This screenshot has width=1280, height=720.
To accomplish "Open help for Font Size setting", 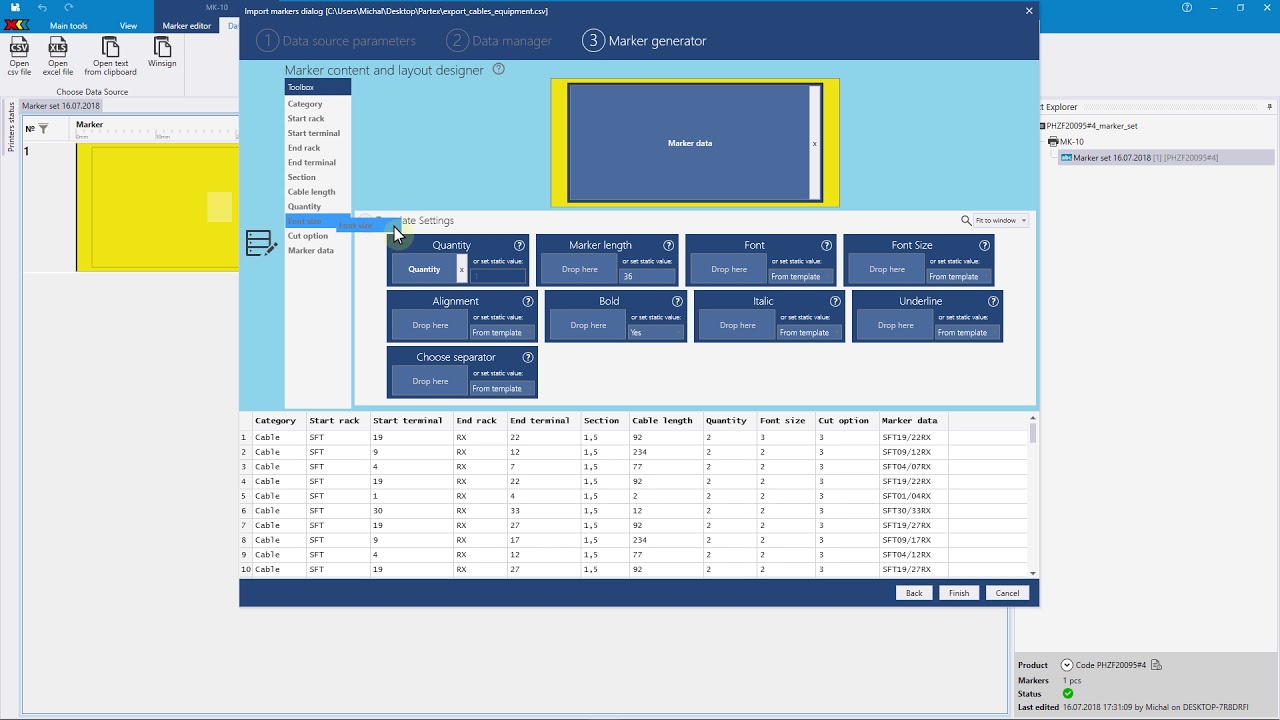I will [984, 245].
